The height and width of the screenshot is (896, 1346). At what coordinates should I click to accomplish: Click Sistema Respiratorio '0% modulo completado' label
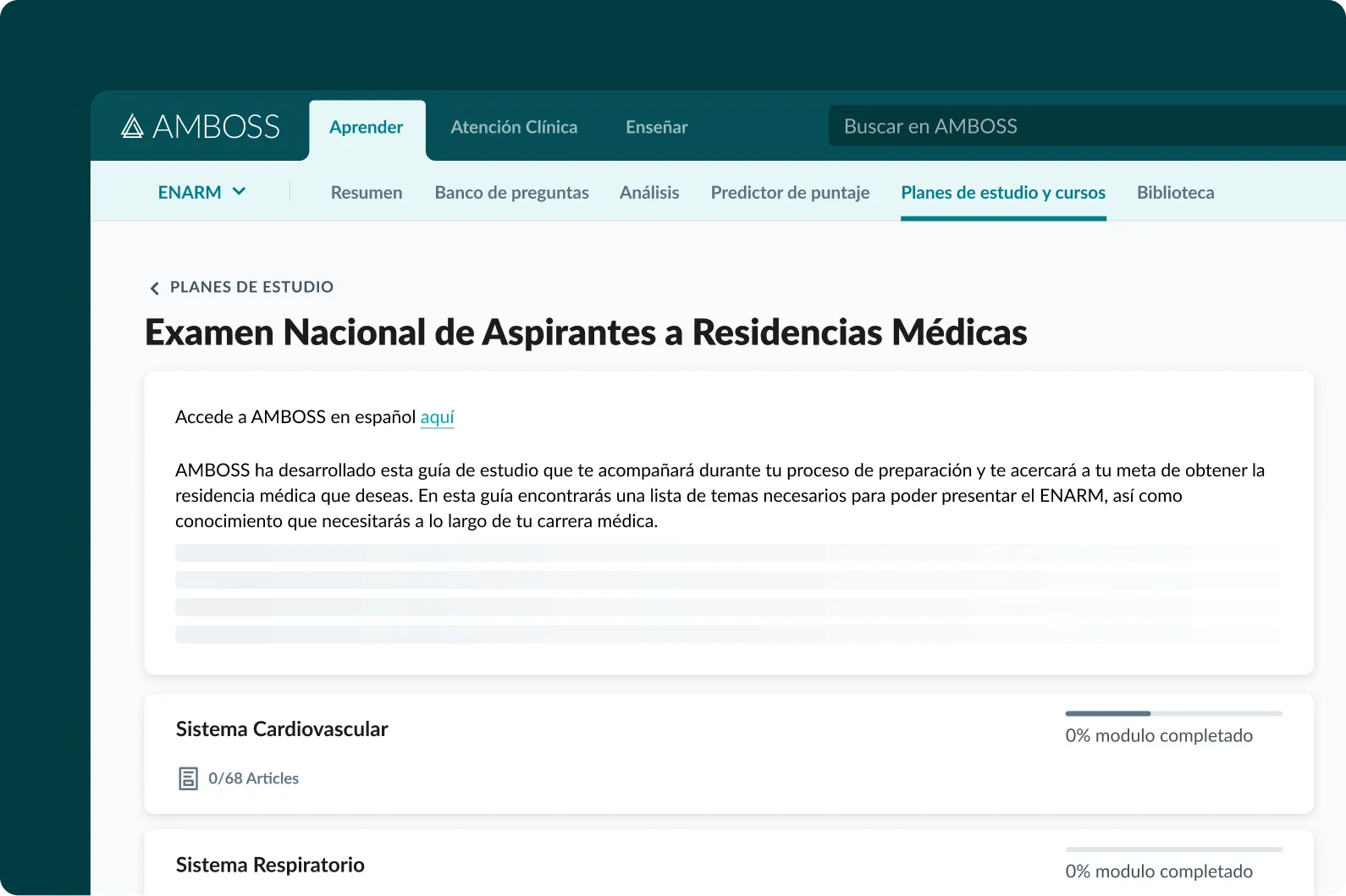click(x=1159, y=871)
